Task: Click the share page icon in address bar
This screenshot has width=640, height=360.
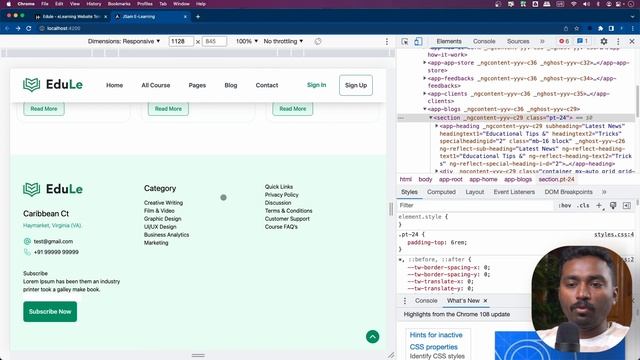Action: pyautogui.click(x=566, y=28)
